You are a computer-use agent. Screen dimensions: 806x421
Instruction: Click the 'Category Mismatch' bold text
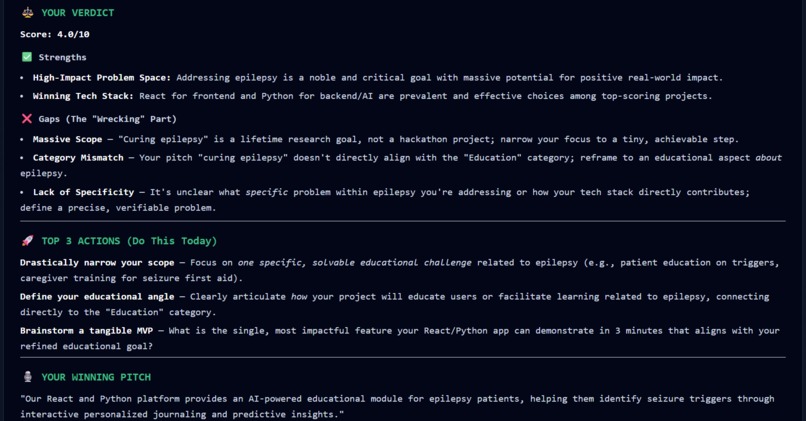78,158
